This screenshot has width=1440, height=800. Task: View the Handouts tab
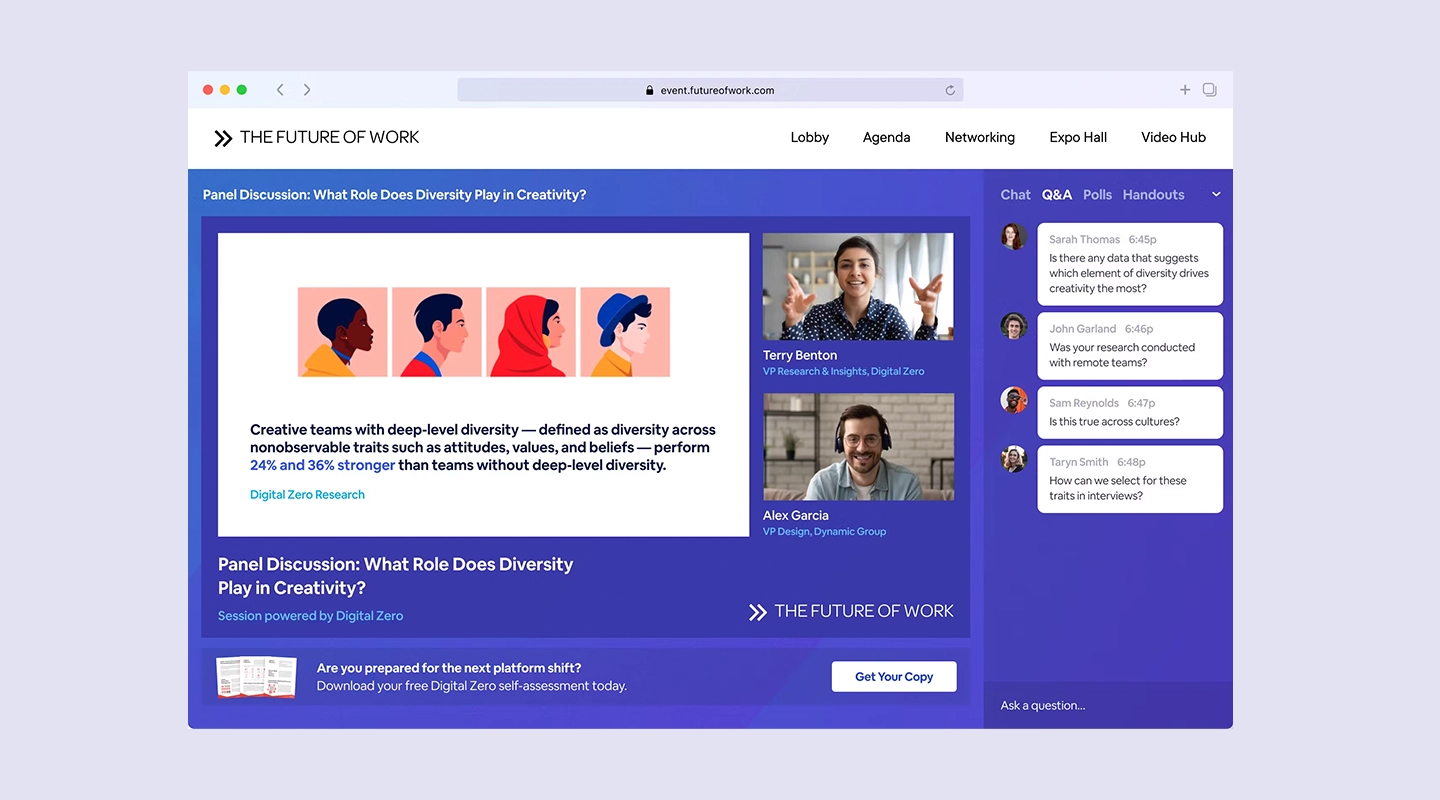(1152, 194)
